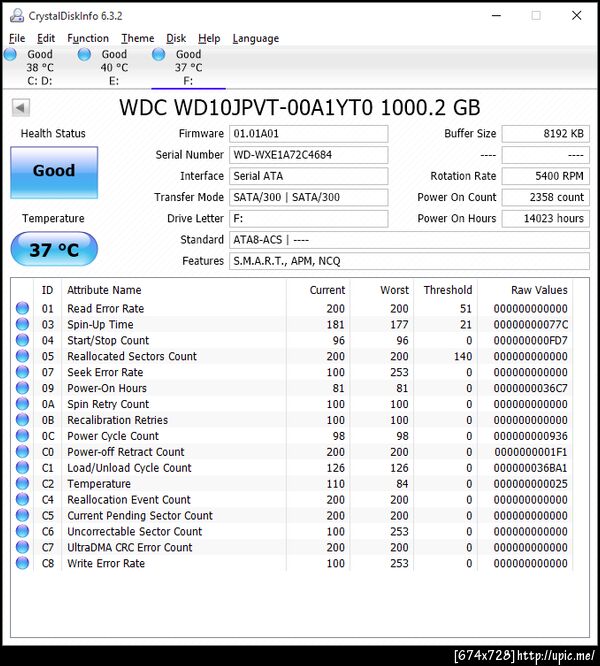This screenshot has height=666, width=600.
Task: Open the Language menu
Action: pos(256,39)
